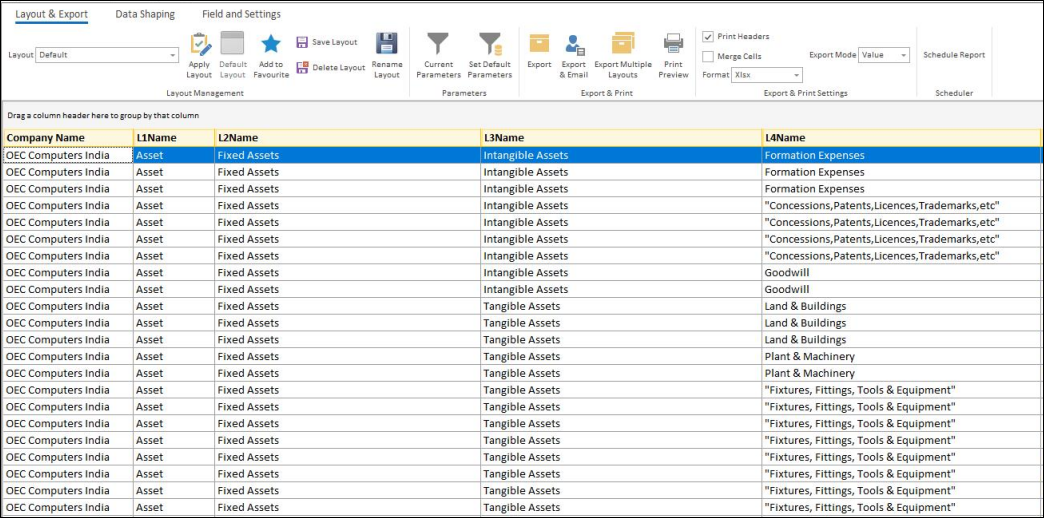Open Export Multiple Layouts
The height and width of the screenshot is (518, 1044).
tap(623, 45)
